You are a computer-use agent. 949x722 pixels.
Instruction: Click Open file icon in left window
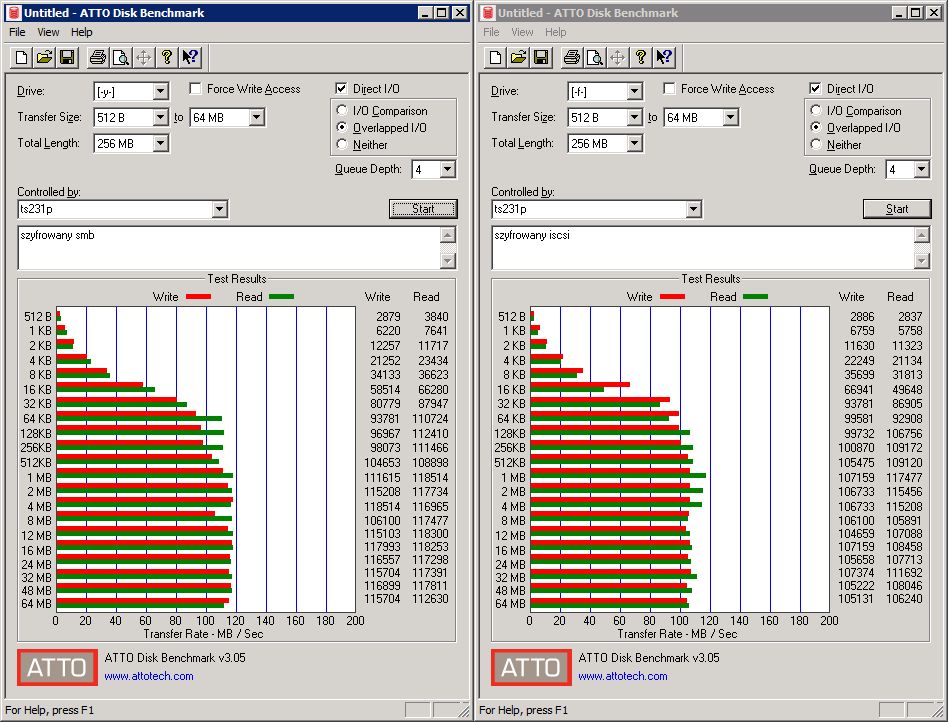point(44,57)
